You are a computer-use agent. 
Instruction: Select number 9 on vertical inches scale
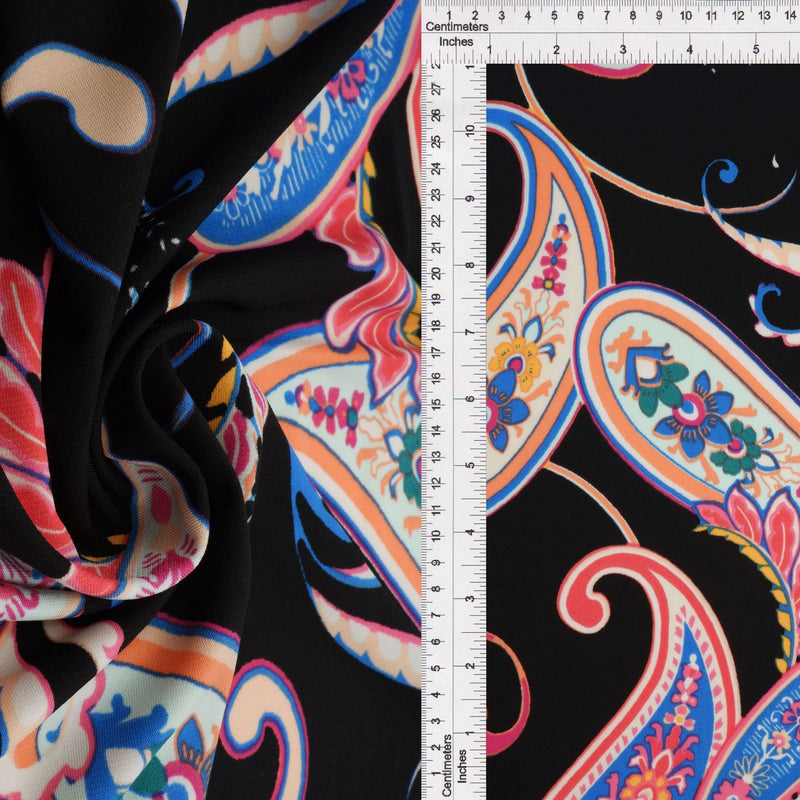click(469, 198)
